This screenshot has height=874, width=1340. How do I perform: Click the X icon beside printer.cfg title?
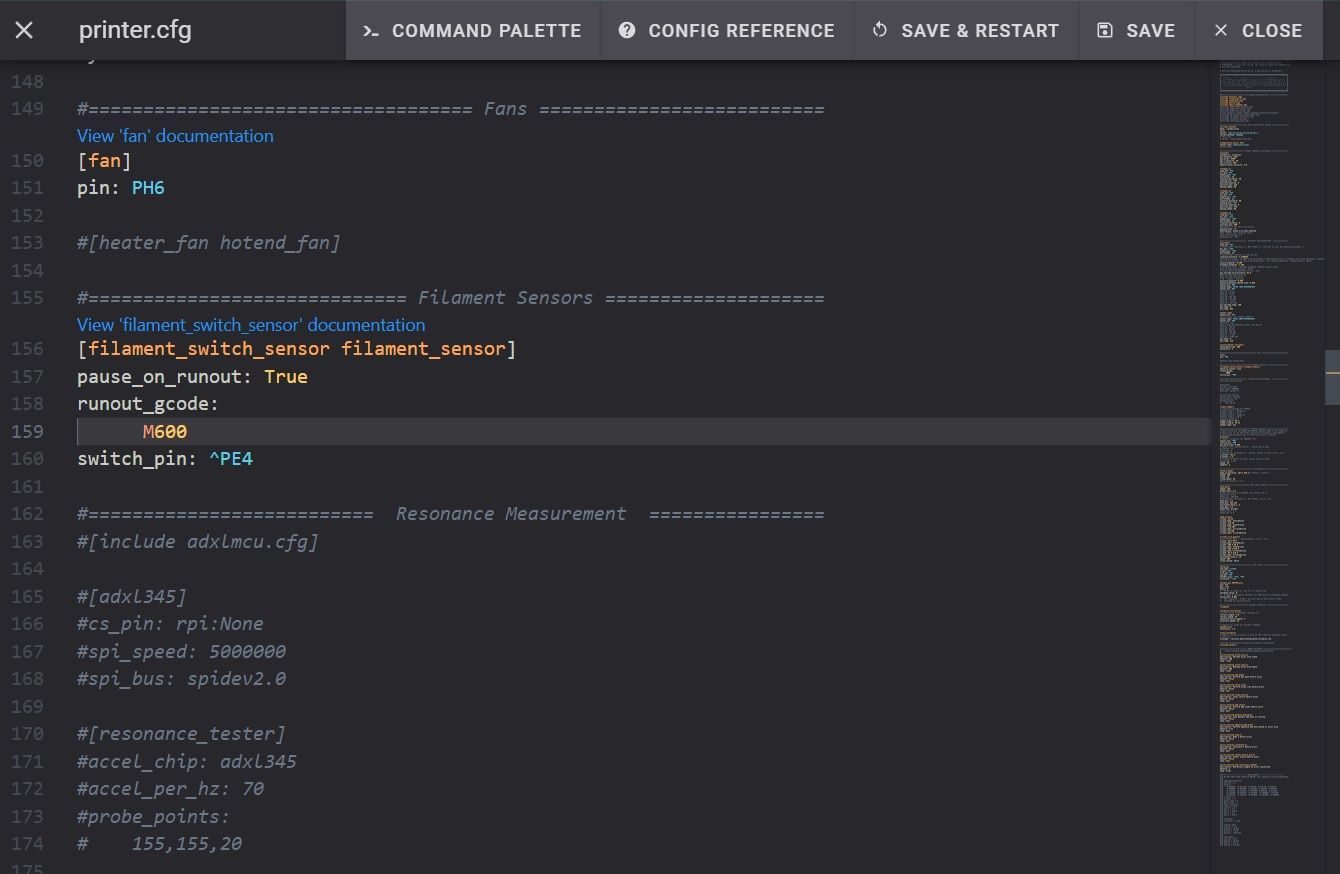tap(24, 30)
